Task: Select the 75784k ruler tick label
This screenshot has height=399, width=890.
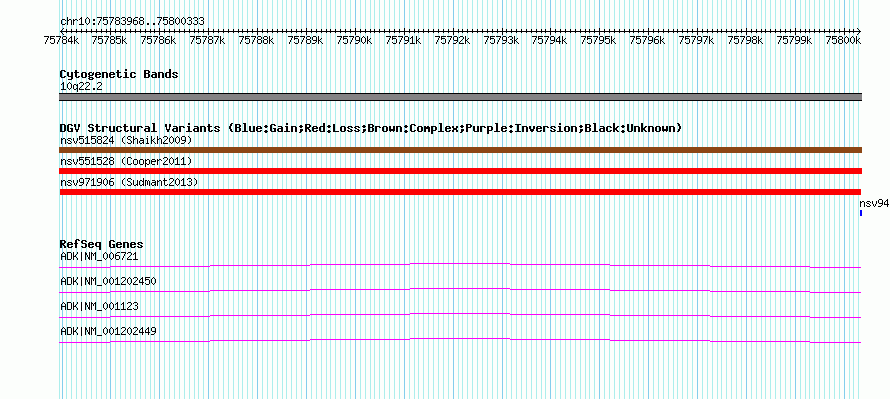Action: coord(61,40)
